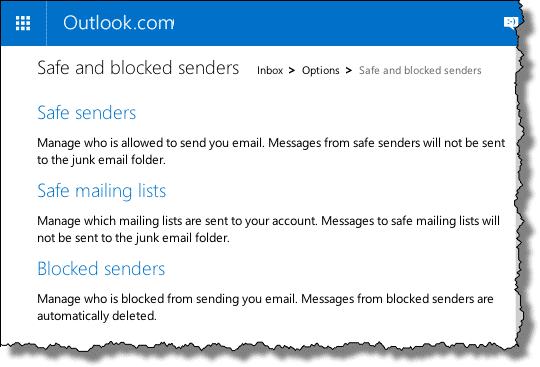Click the 'automatically deleted.' text

point(97,316)
